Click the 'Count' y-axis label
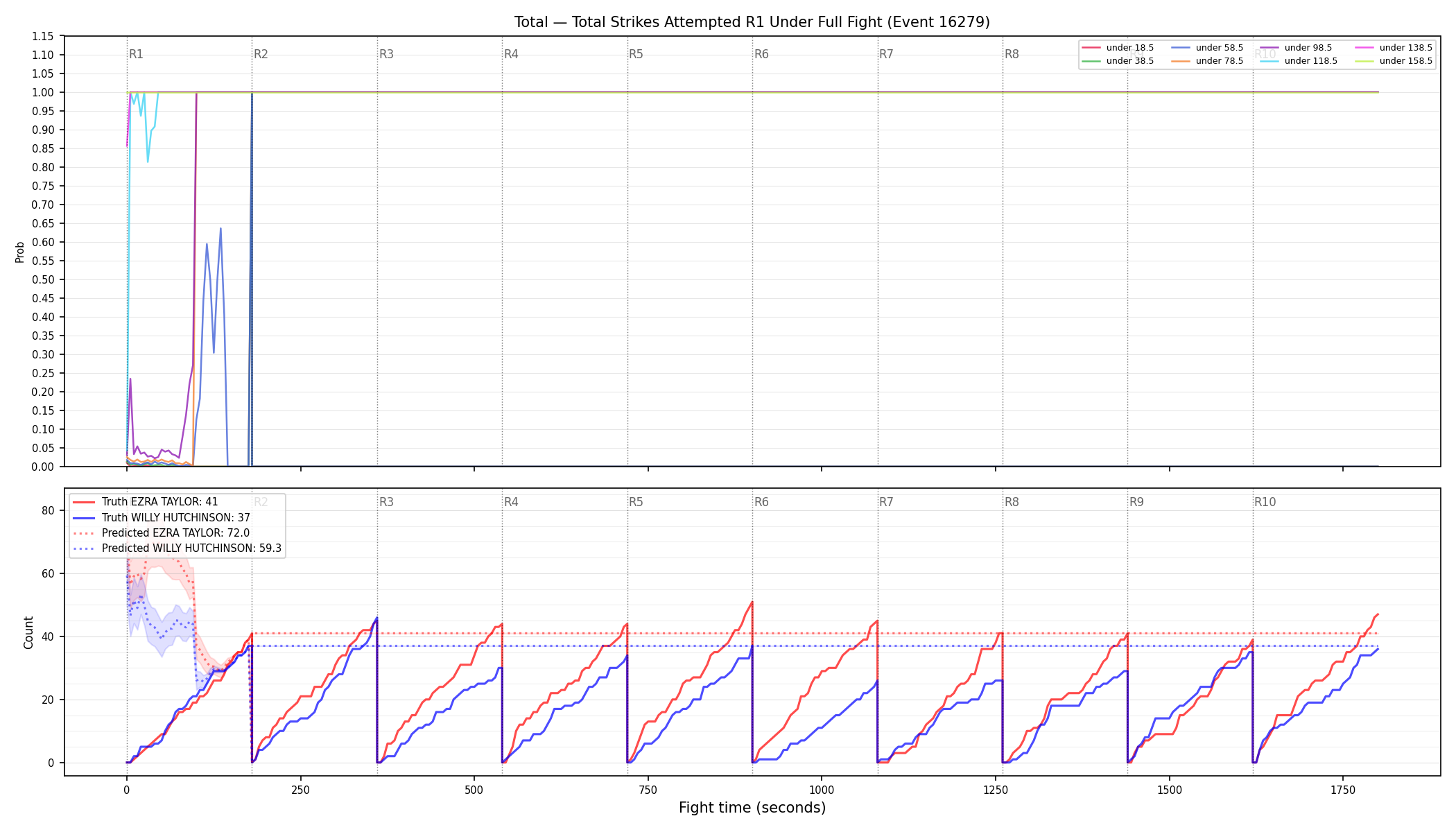Image resolution: width=1456 pixels, height=832 pixels. pos(28,632)
